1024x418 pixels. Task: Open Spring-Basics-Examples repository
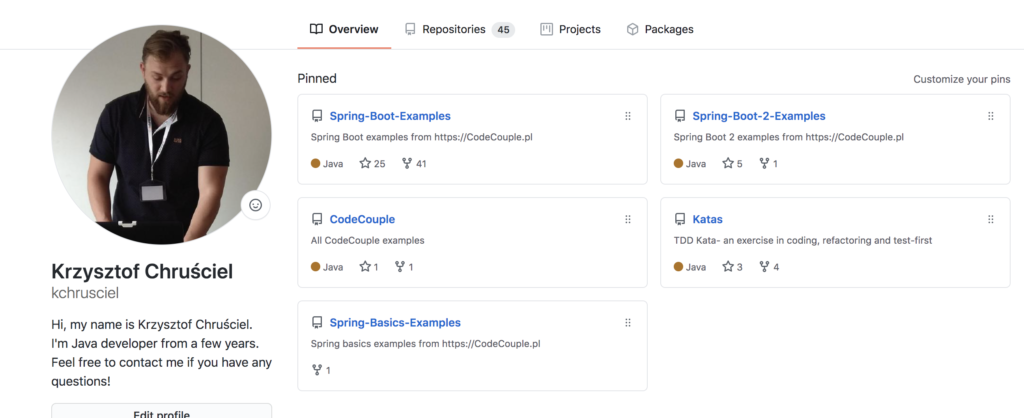click(395, 323)
